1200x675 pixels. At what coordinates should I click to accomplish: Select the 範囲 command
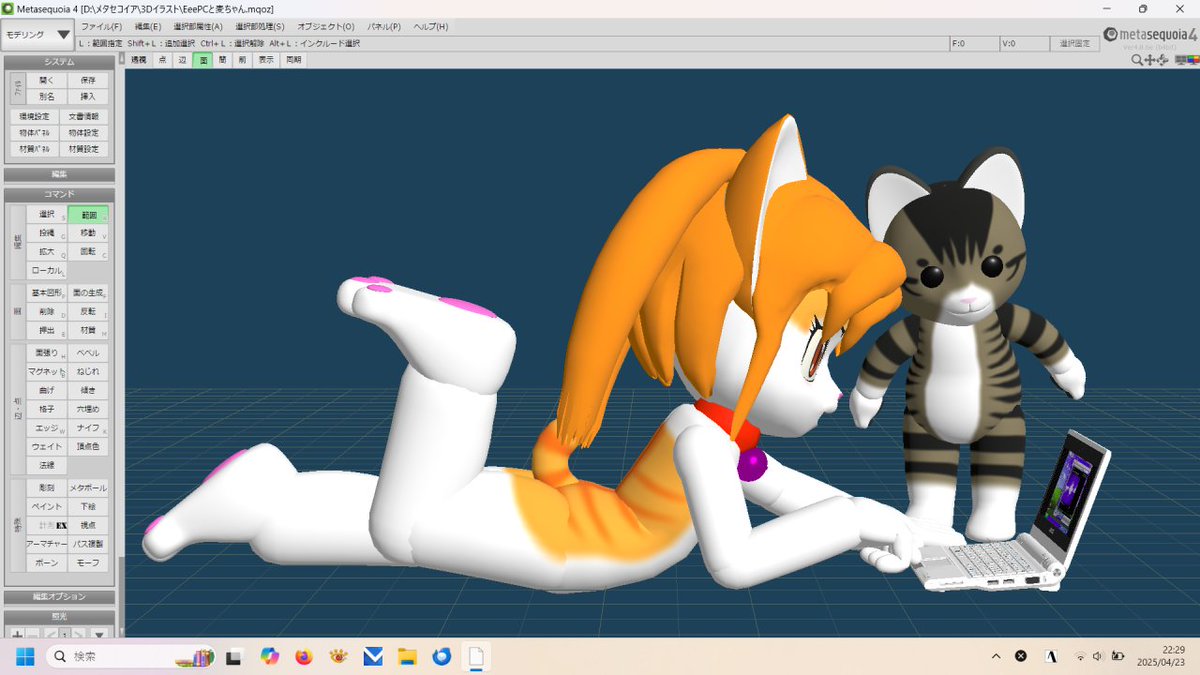pos(88,214)
